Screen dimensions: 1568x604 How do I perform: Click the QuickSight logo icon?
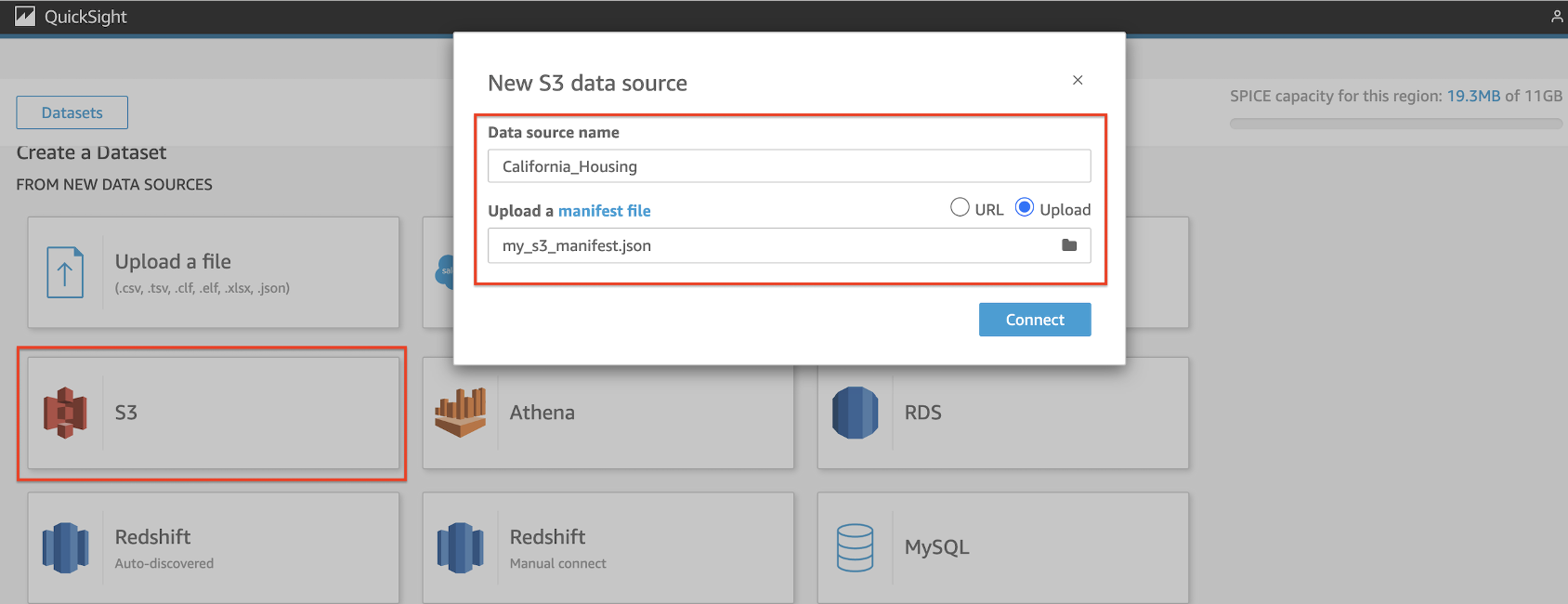25,17
